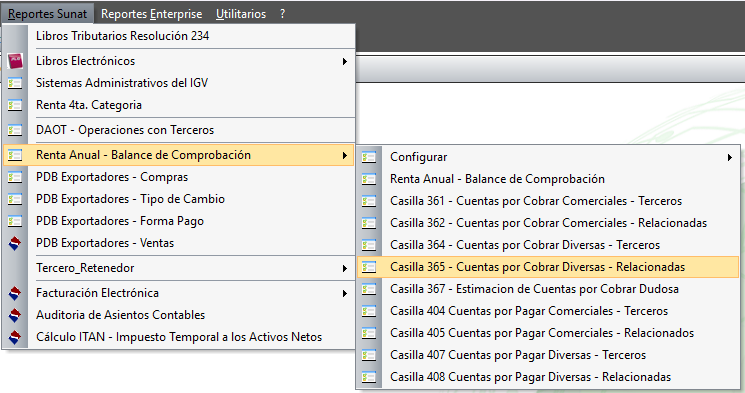Expand the Configurar submenu arrow
Screen dimensions: 745x393
click(730, 157)
